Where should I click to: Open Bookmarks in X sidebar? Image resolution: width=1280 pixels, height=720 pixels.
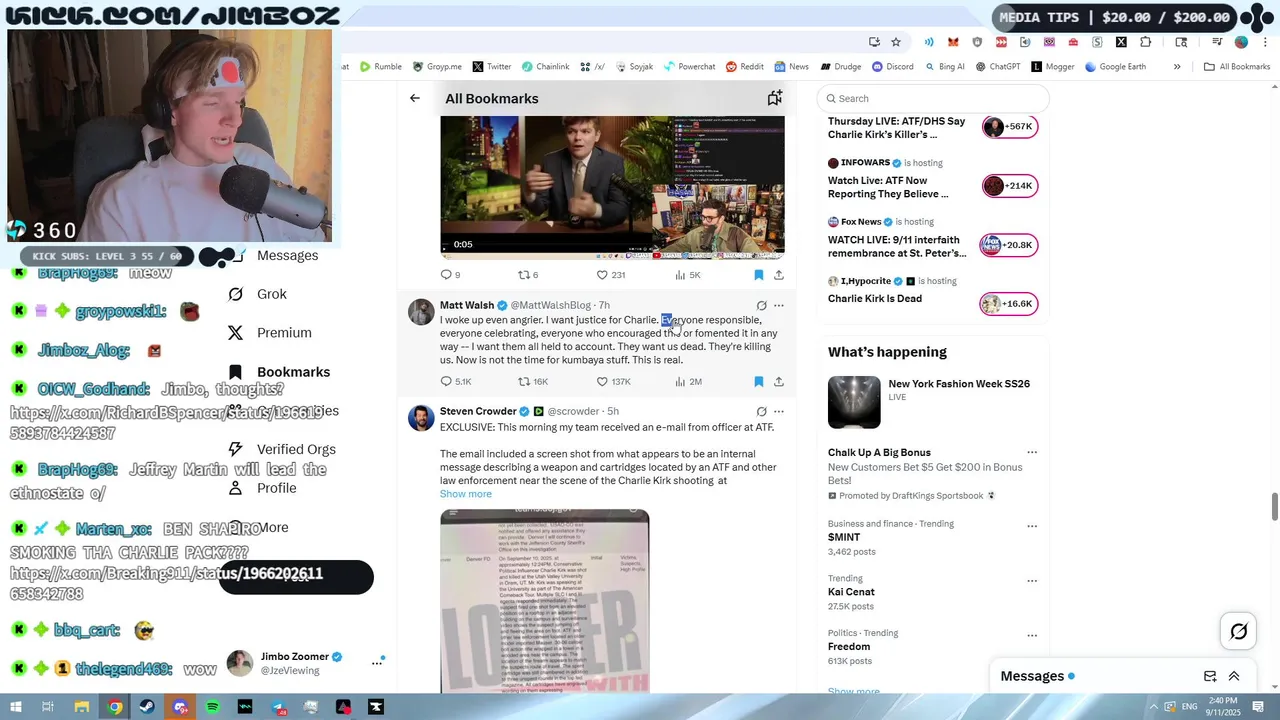(280, 372)
